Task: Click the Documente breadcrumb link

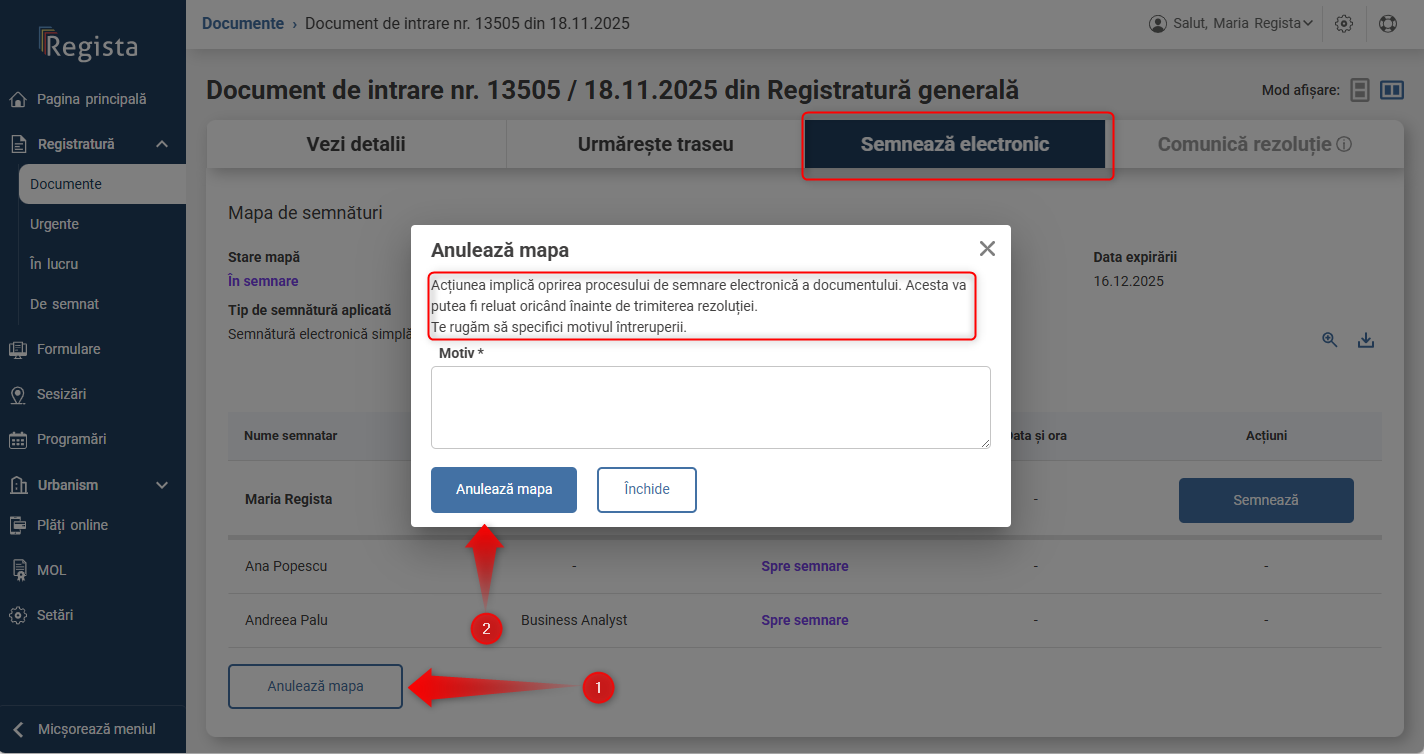Action: 243,23
